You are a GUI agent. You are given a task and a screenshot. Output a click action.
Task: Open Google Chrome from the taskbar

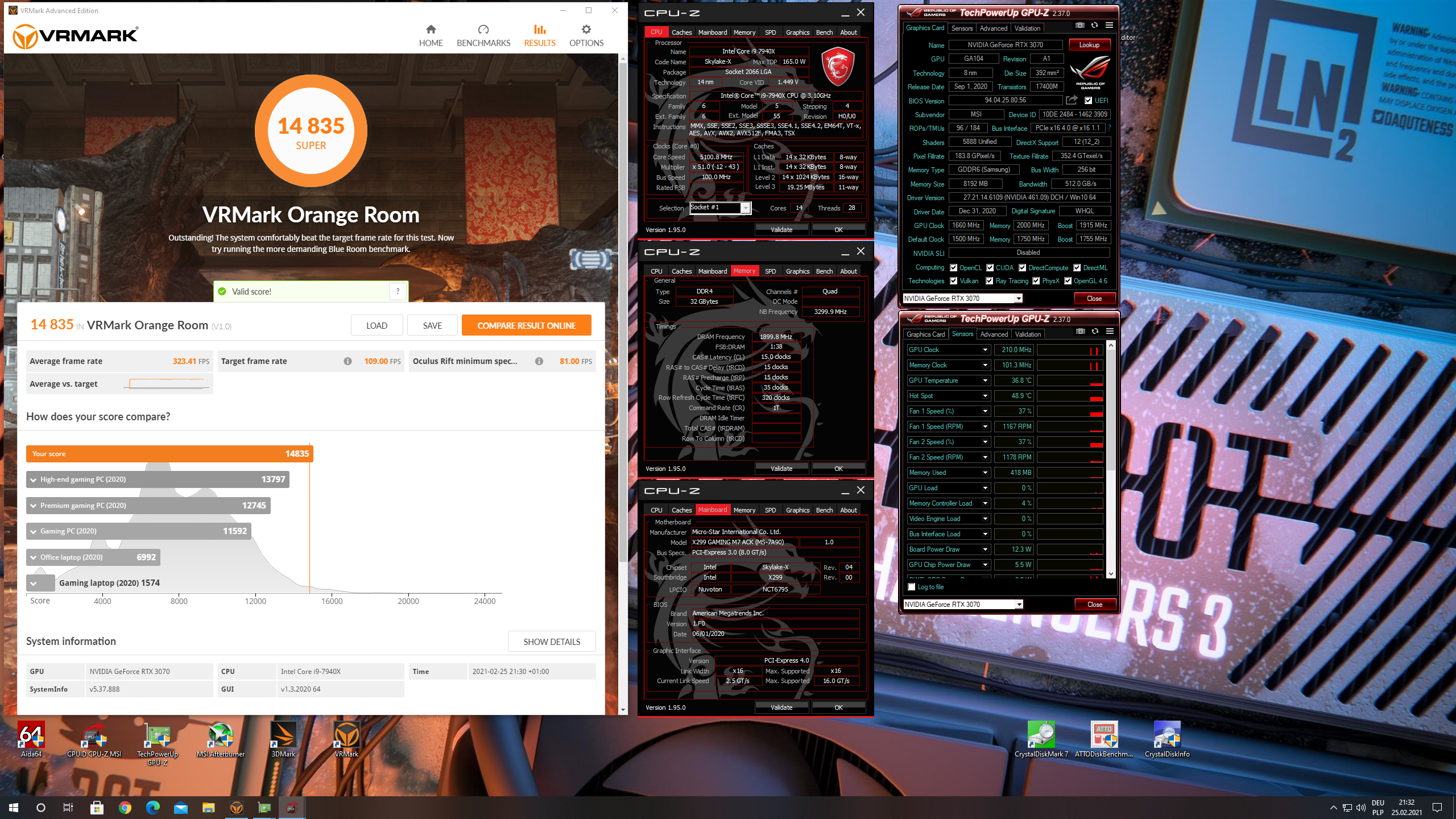[125, 808]
